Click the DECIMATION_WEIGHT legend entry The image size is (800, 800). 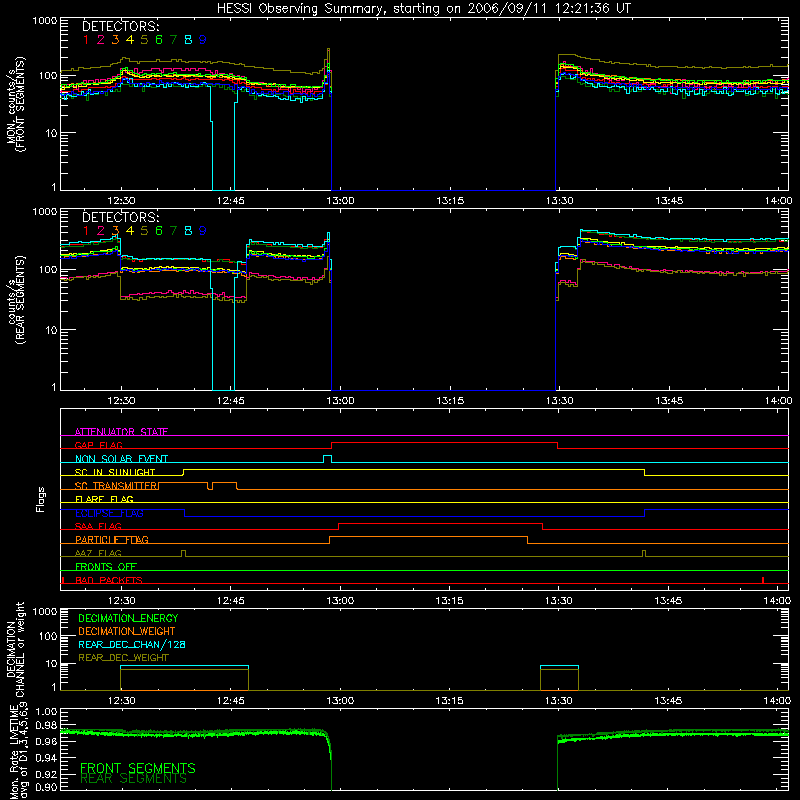[x=127, y=632]
